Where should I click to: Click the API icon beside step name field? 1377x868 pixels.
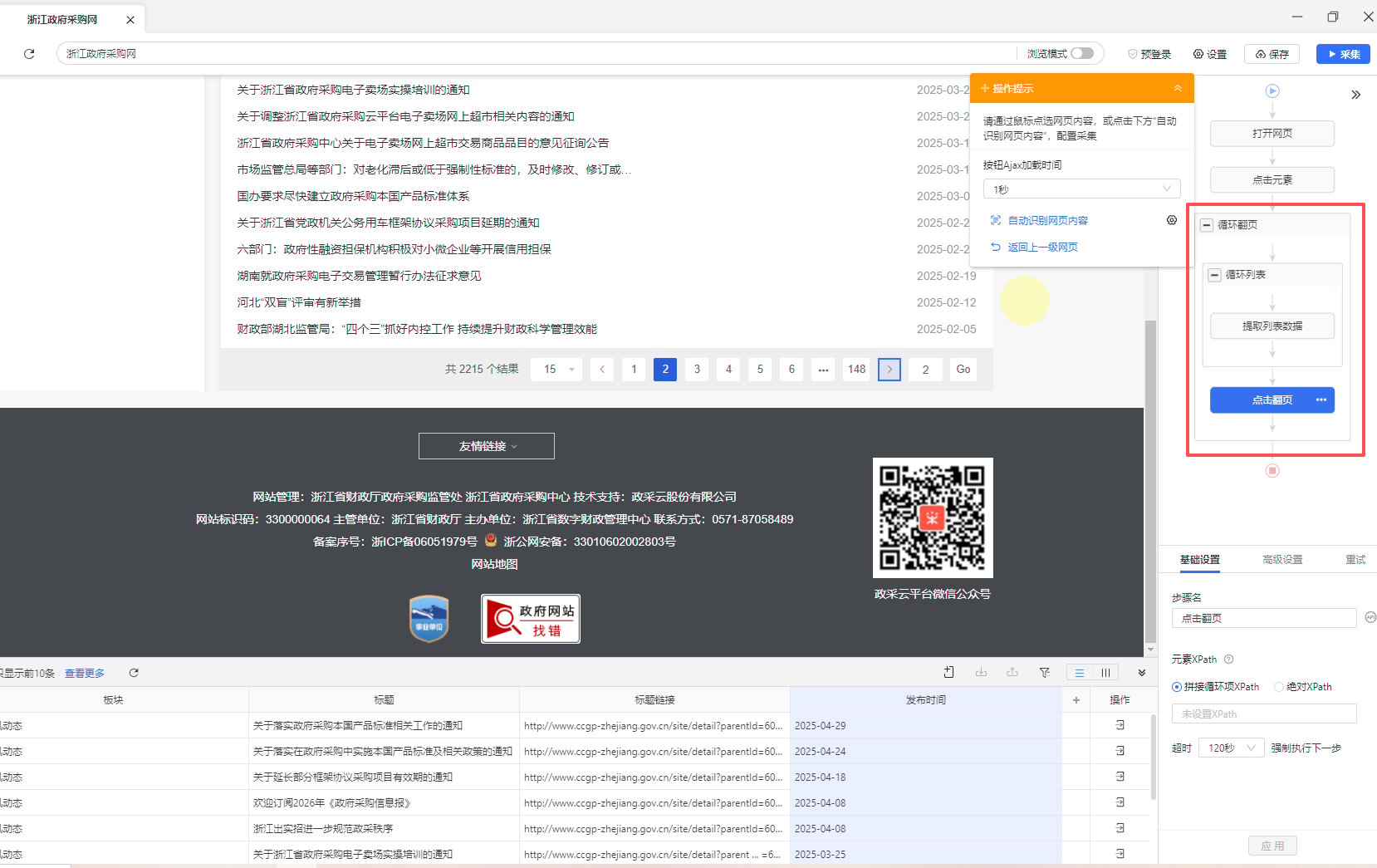(x=1370, y=617)
